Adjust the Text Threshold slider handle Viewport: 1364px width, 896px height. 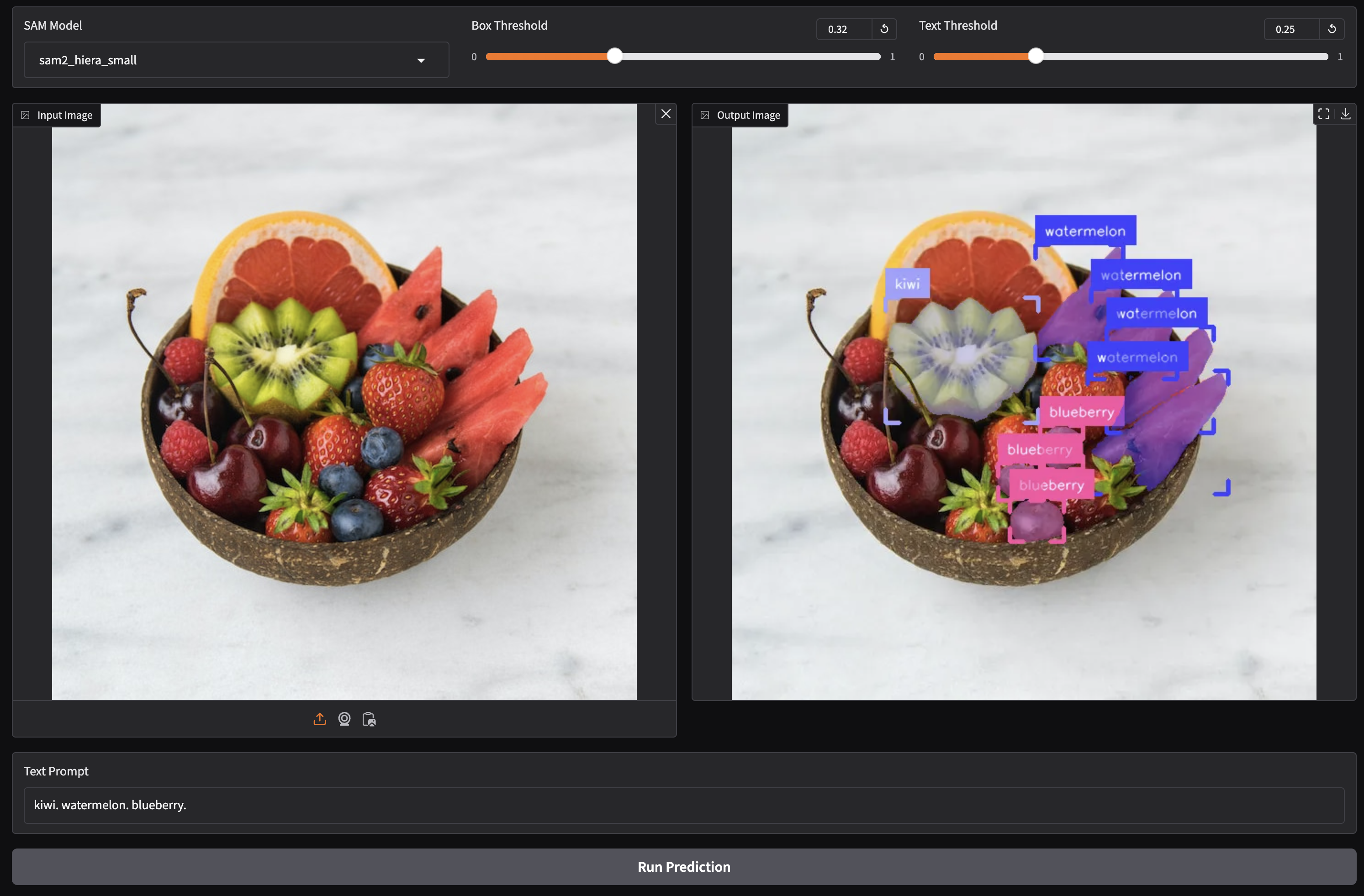click(1036, 56)
